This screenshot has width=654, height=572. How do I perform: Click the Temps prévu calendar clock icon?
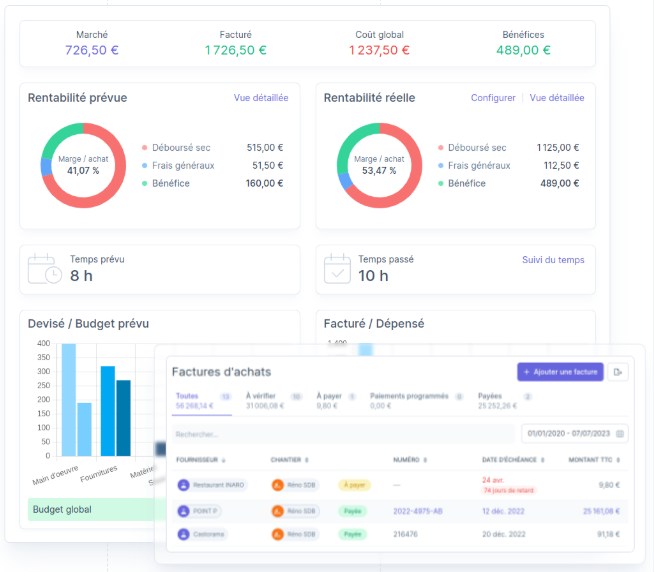click(44, 270)
